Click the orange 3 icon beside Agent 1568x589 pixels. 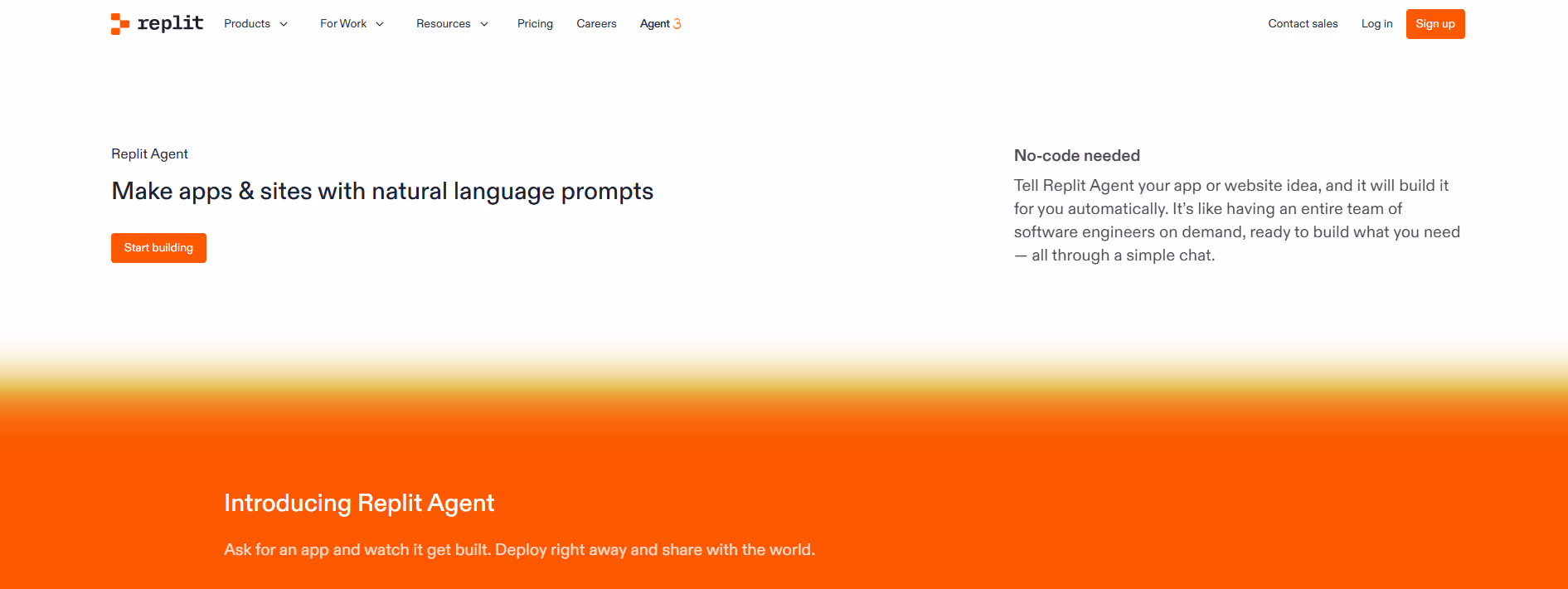point(677,24)
